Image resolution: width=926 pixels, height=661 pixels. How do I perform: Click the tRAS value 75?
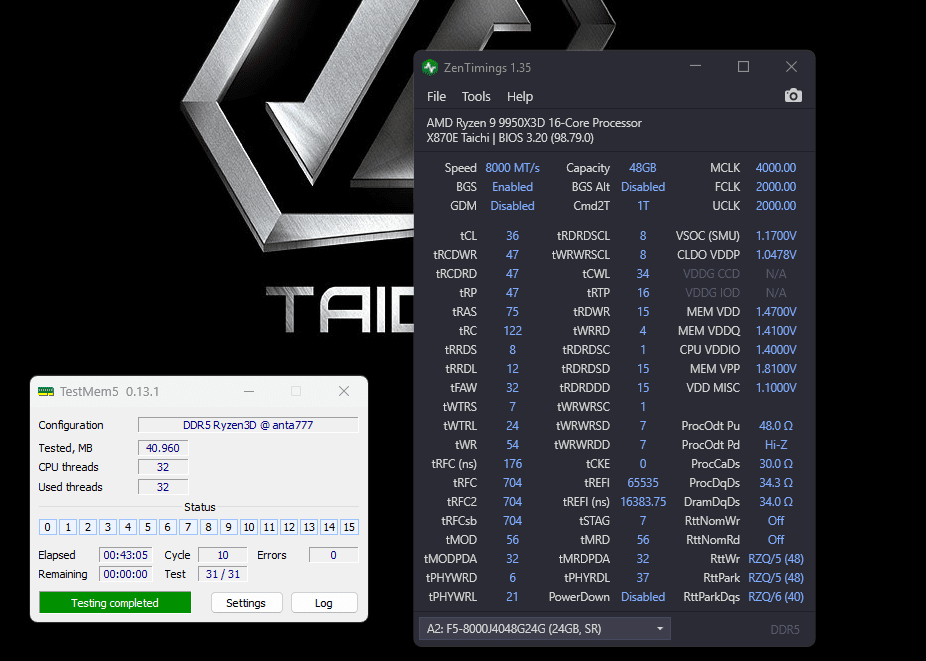point(513,312)
